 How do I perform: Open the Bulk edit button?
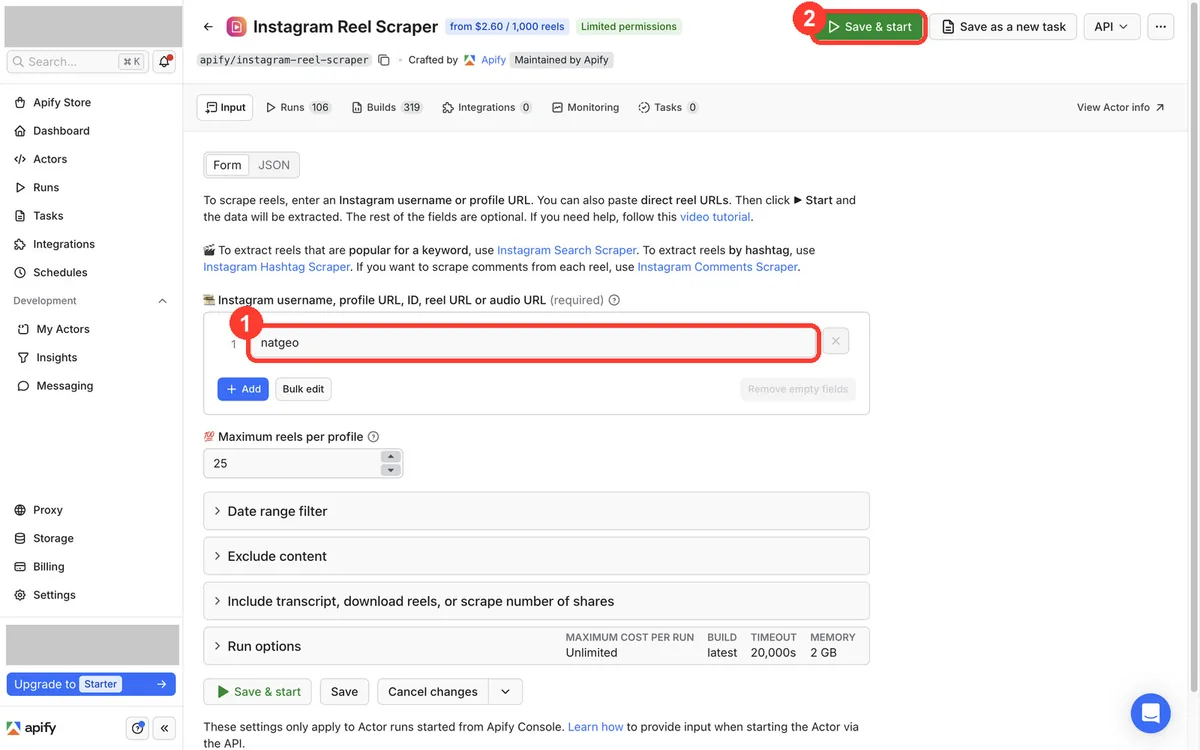pyautogui.click(x=303, y=389)
